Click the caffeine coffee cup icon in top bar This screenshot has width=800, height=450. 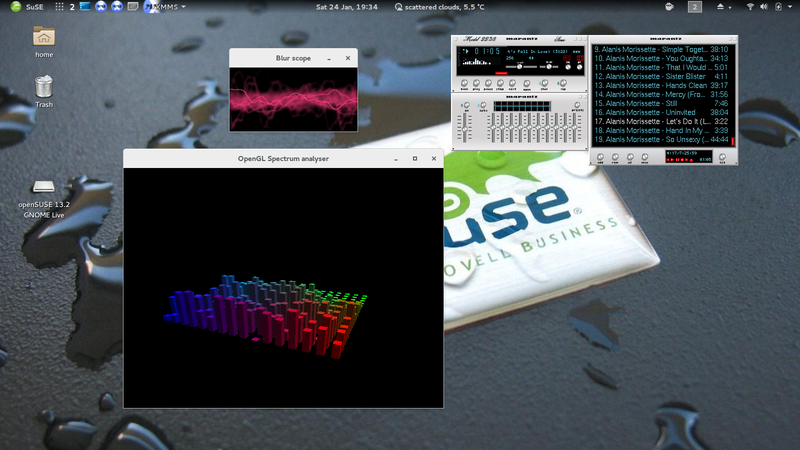pyautogui.click(x=669, y=7)
